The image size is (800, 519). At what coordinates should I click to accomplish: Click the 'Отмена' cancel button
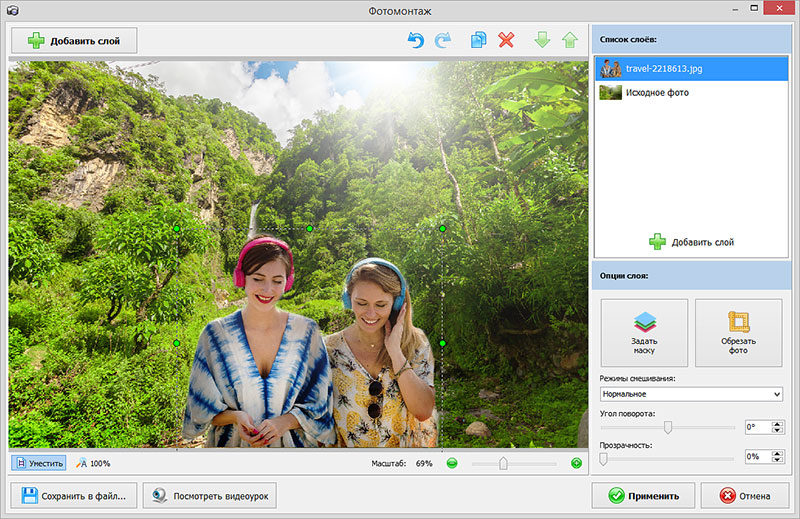(745, 496)
